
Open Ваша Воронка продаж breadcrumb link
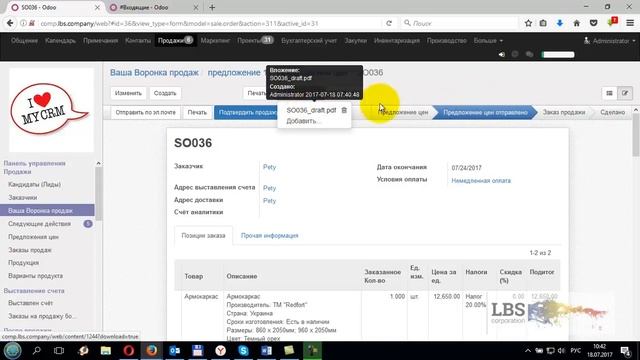(154, 73)
